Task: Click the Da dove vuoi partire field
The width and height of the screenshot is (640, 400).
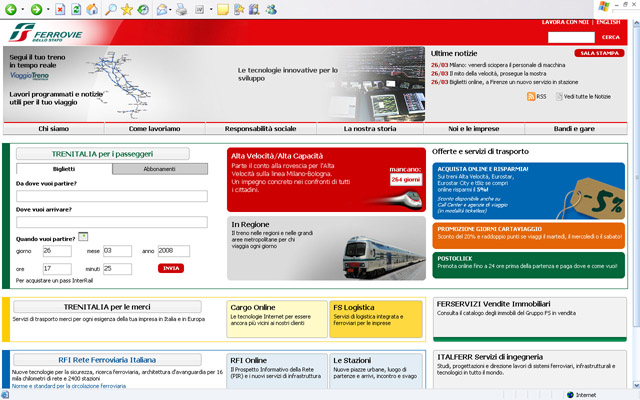Action: (x=111, y=196)
